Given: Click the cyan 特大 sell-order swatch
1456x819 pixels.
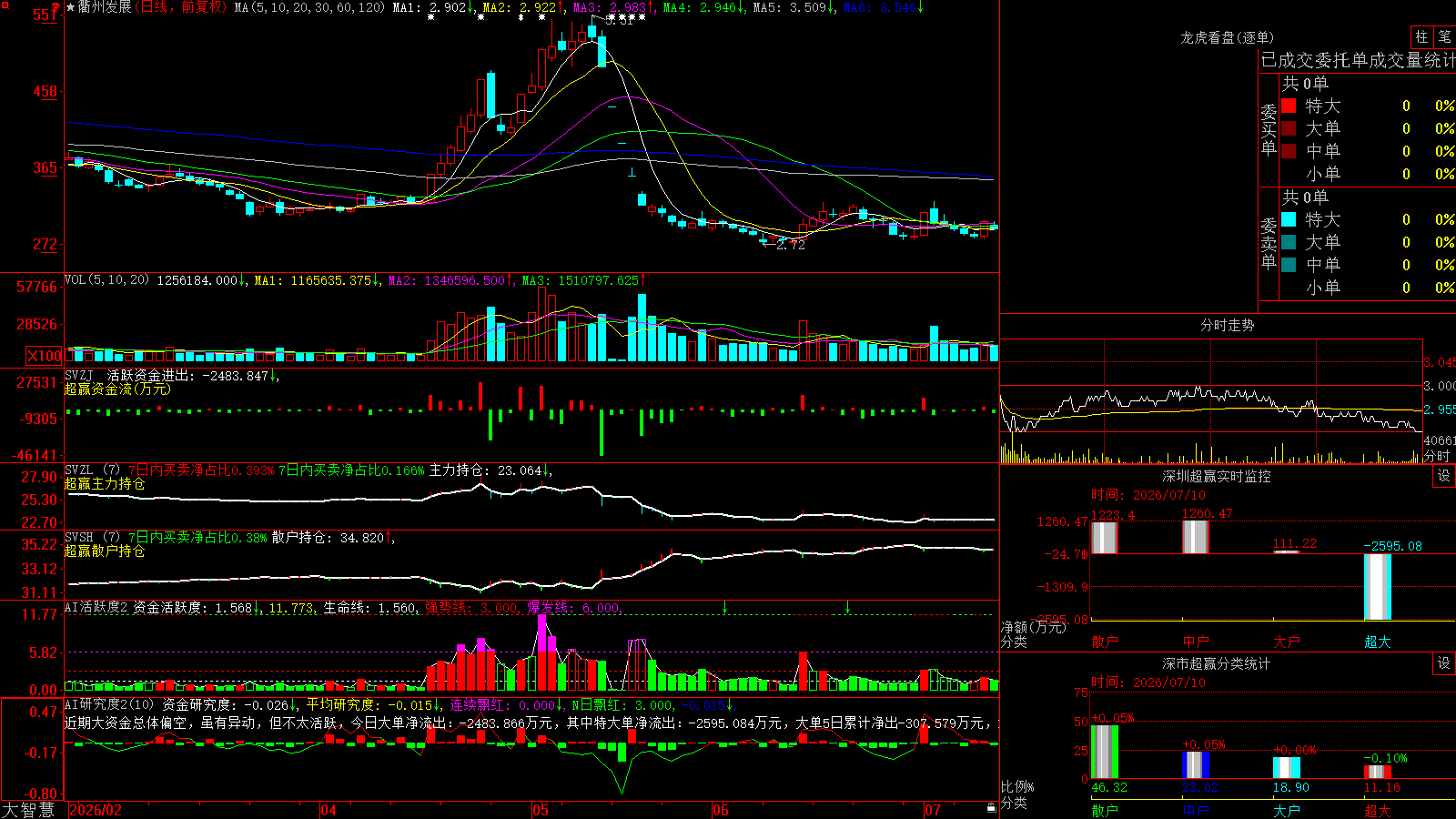Looking at the screenshot, I should pos(1289,219).
